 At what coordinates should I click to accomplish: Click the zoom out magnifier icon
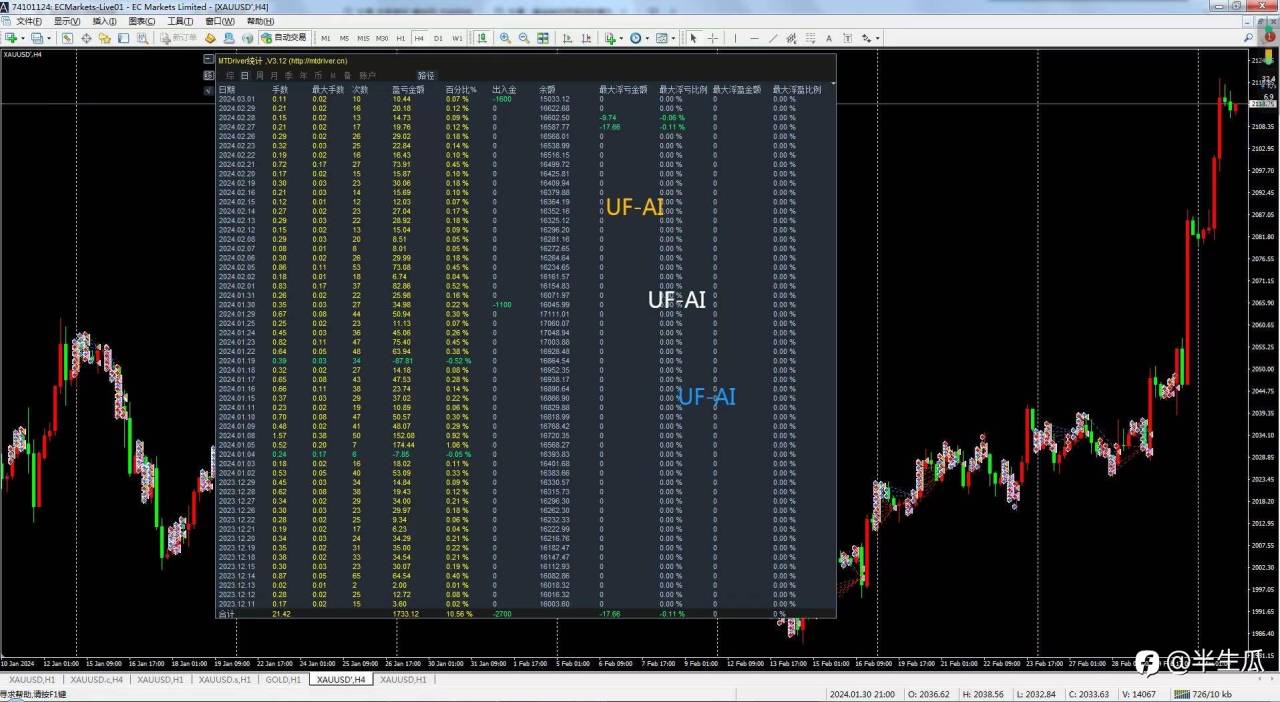pos(524,38)
